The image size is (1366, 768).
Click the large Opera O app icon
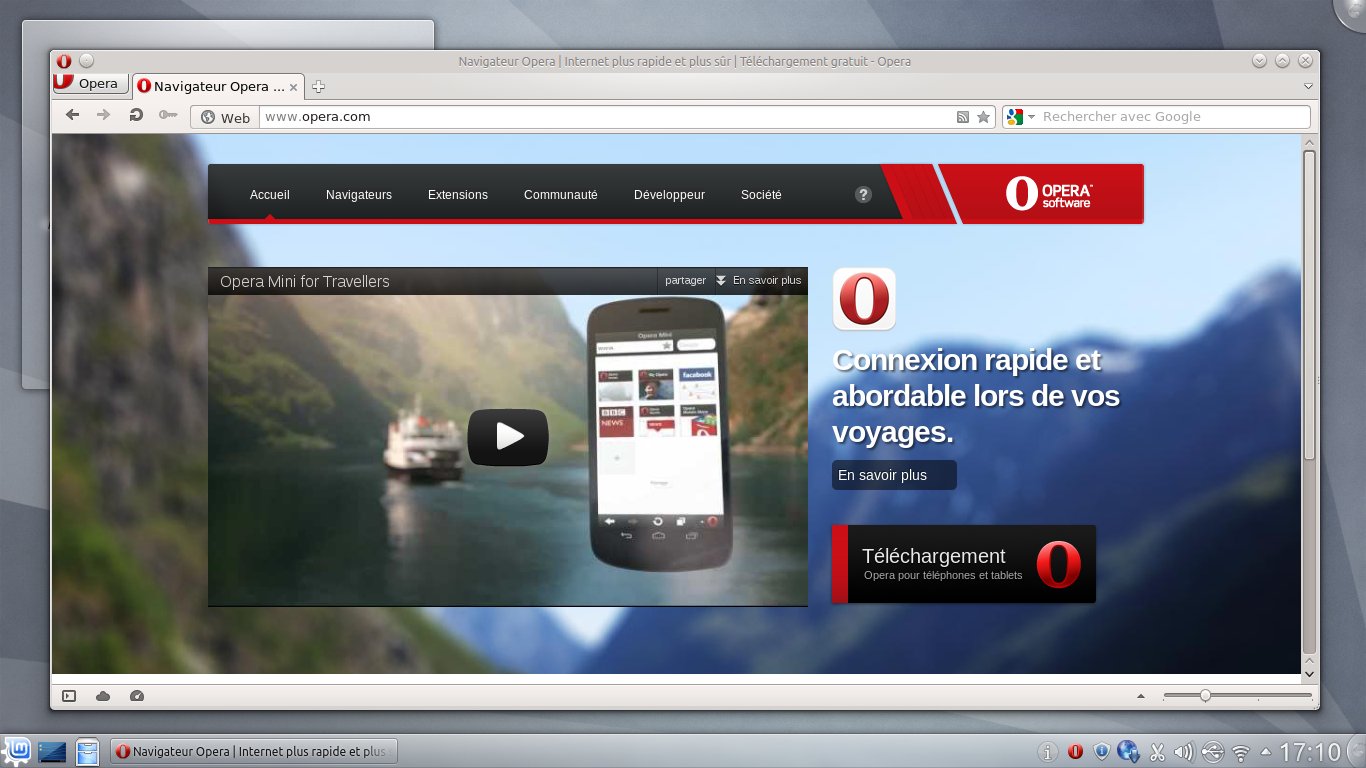coord(864,299)
